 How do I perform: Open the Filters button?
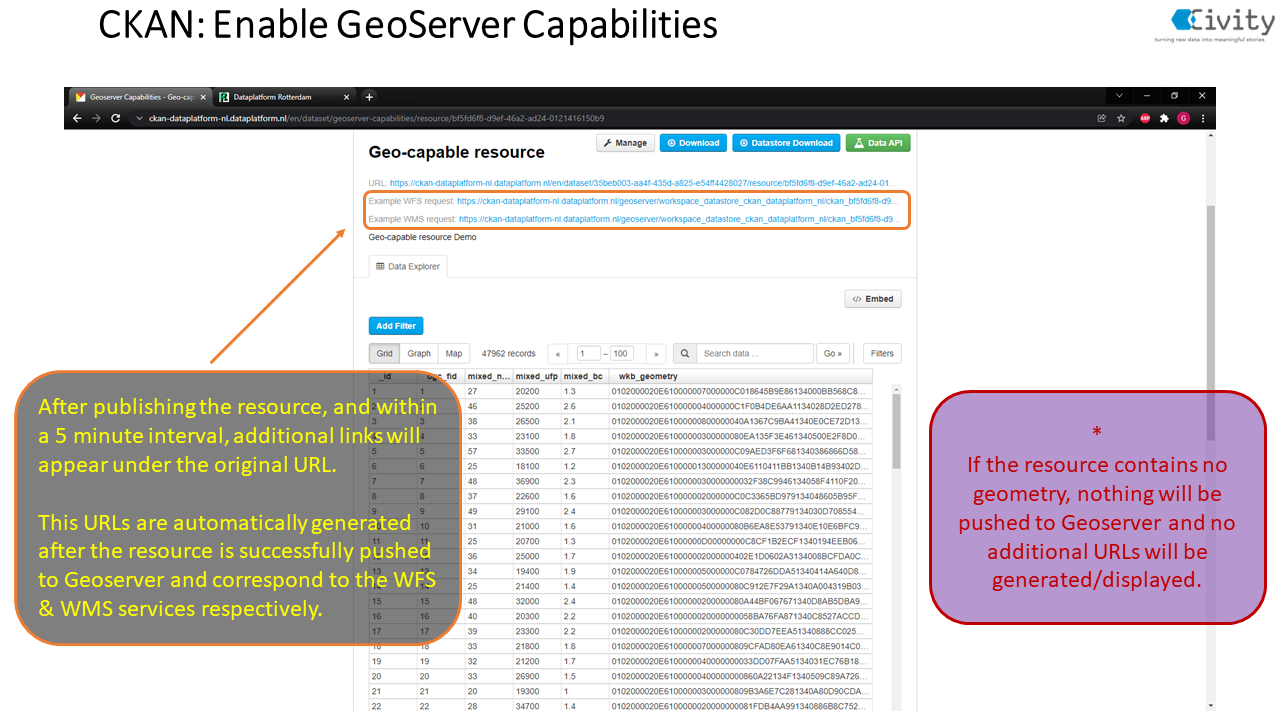[x=882, y=354]
